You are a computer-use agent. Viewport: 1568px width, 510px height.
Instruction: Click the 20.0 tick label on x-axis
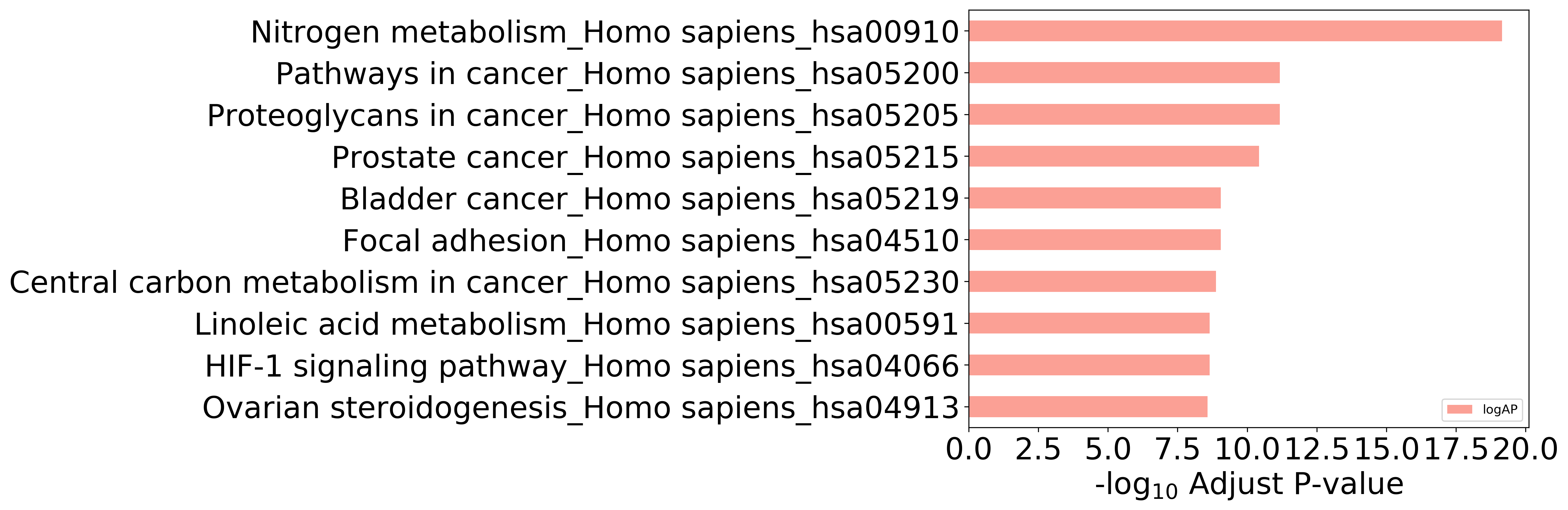pos(1526,450)
